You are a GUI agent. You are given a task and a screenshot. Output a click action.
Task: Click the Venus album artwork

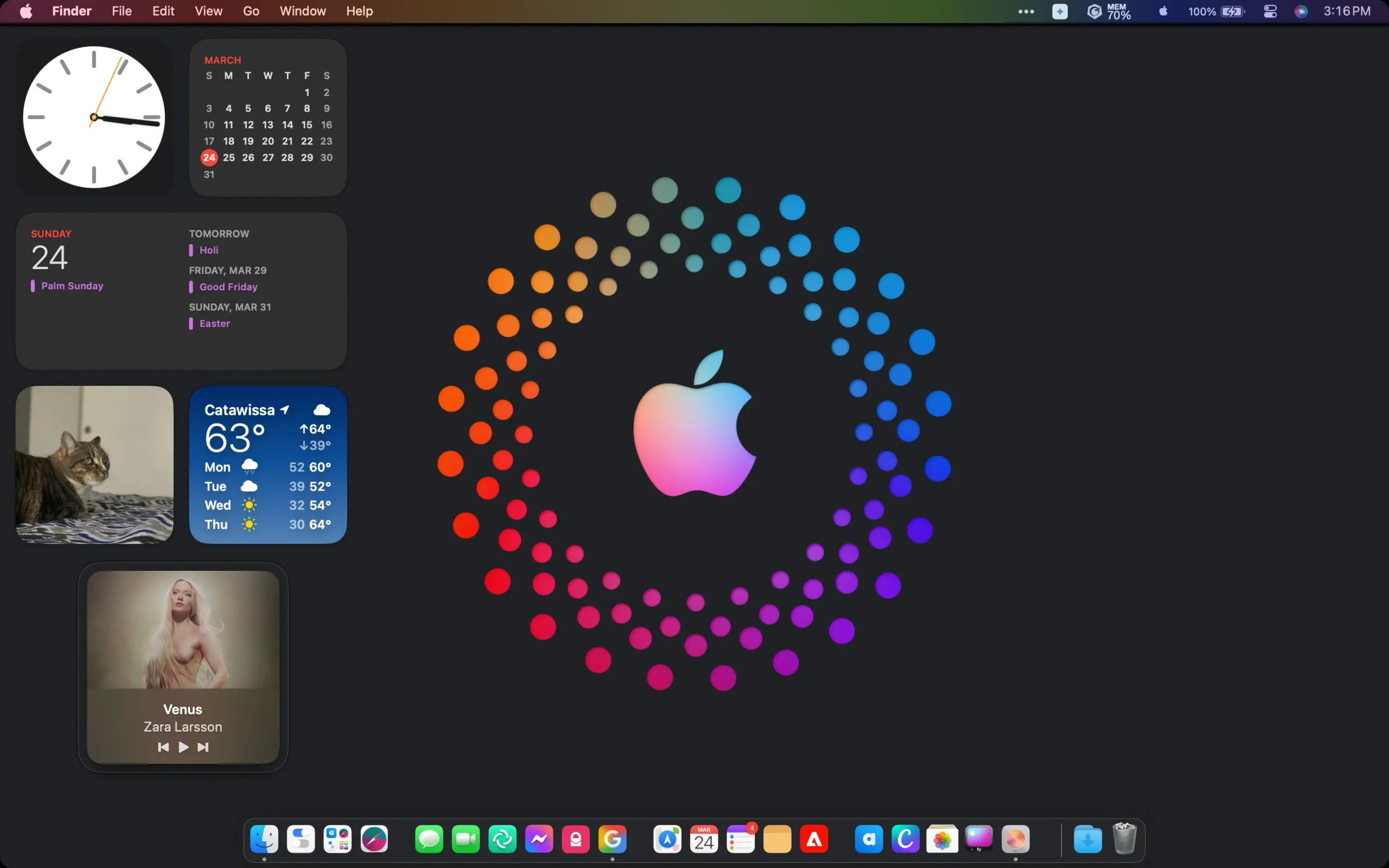tap(183, 630)
